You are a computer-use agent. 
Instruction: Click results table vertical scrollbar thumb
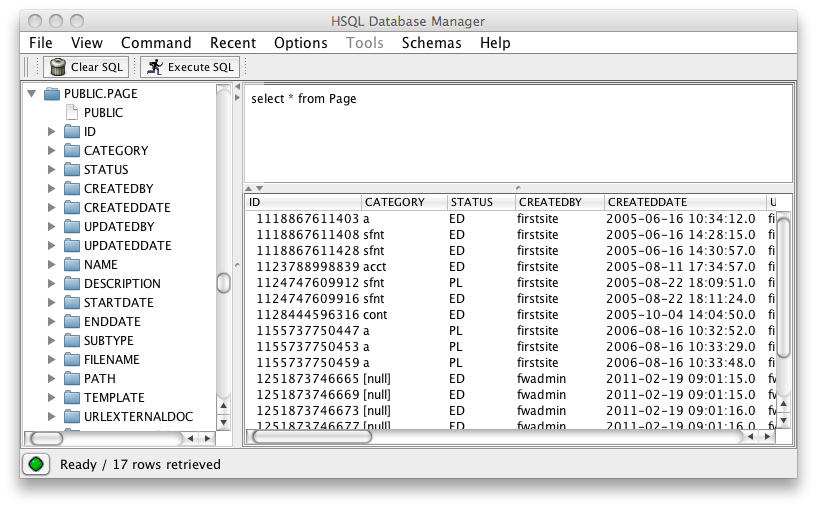(783, 288)
